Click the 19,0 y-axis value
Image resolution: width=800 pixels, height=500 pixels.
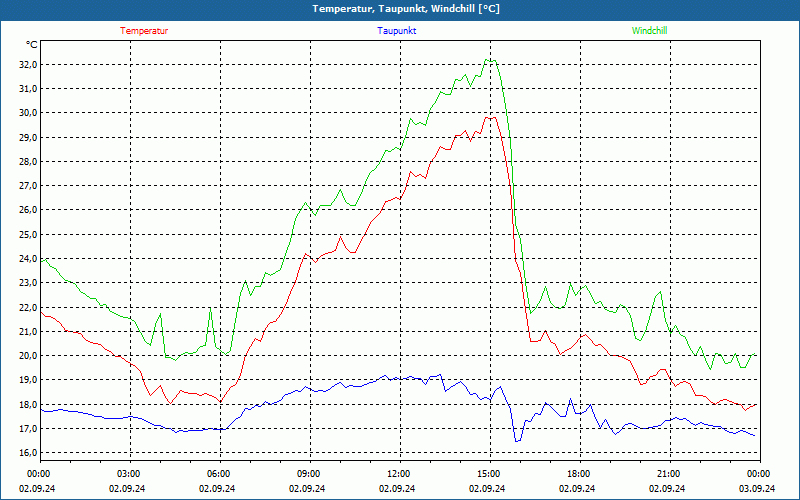point(29,380)
